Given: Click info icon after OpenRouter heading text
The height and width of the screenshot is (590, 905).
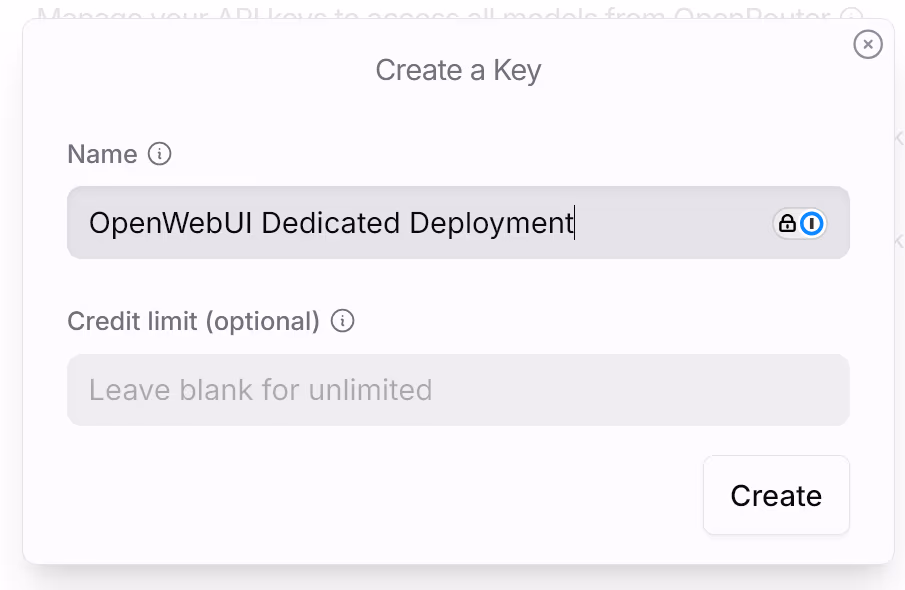Looking at the screenshot, I should click(x=851, y=16).
